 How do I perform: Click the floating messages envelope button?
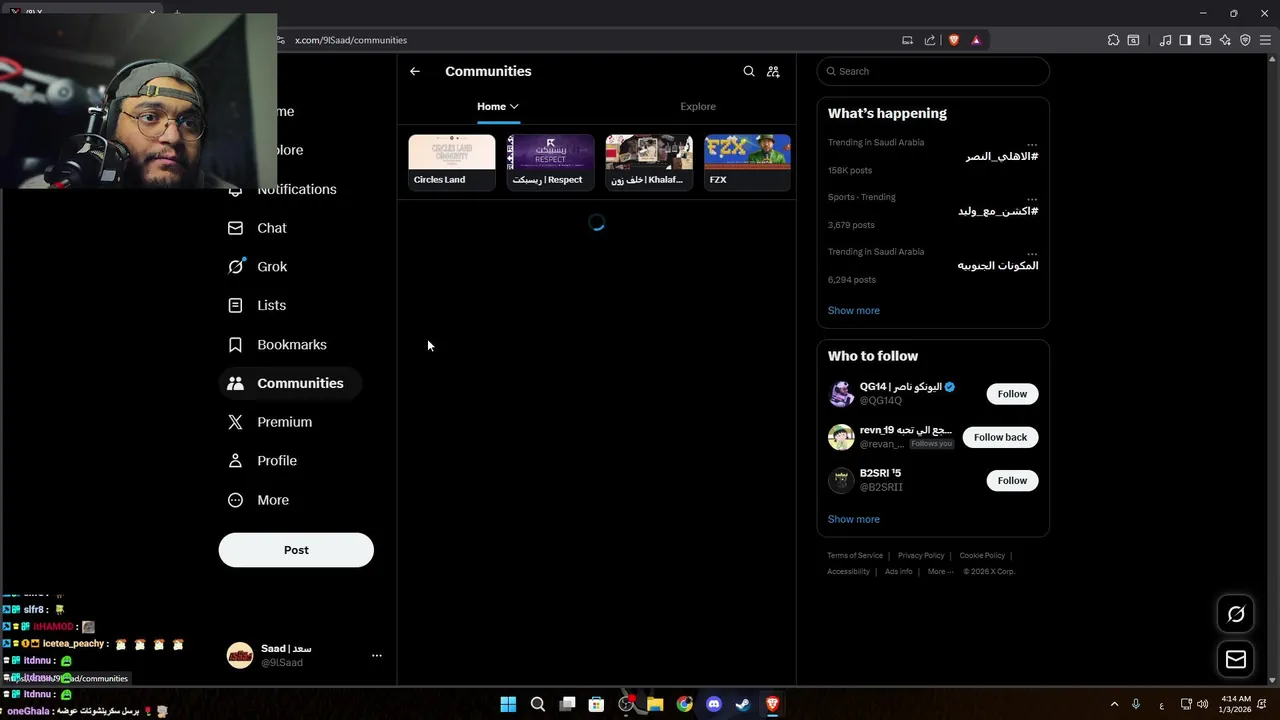[x=1236, y=659]
